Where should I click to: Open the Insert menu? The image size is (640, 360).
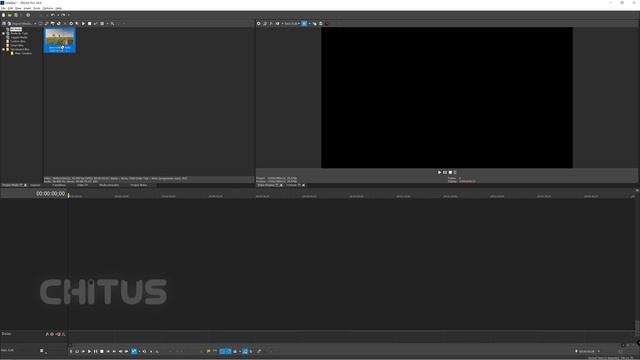27,8
